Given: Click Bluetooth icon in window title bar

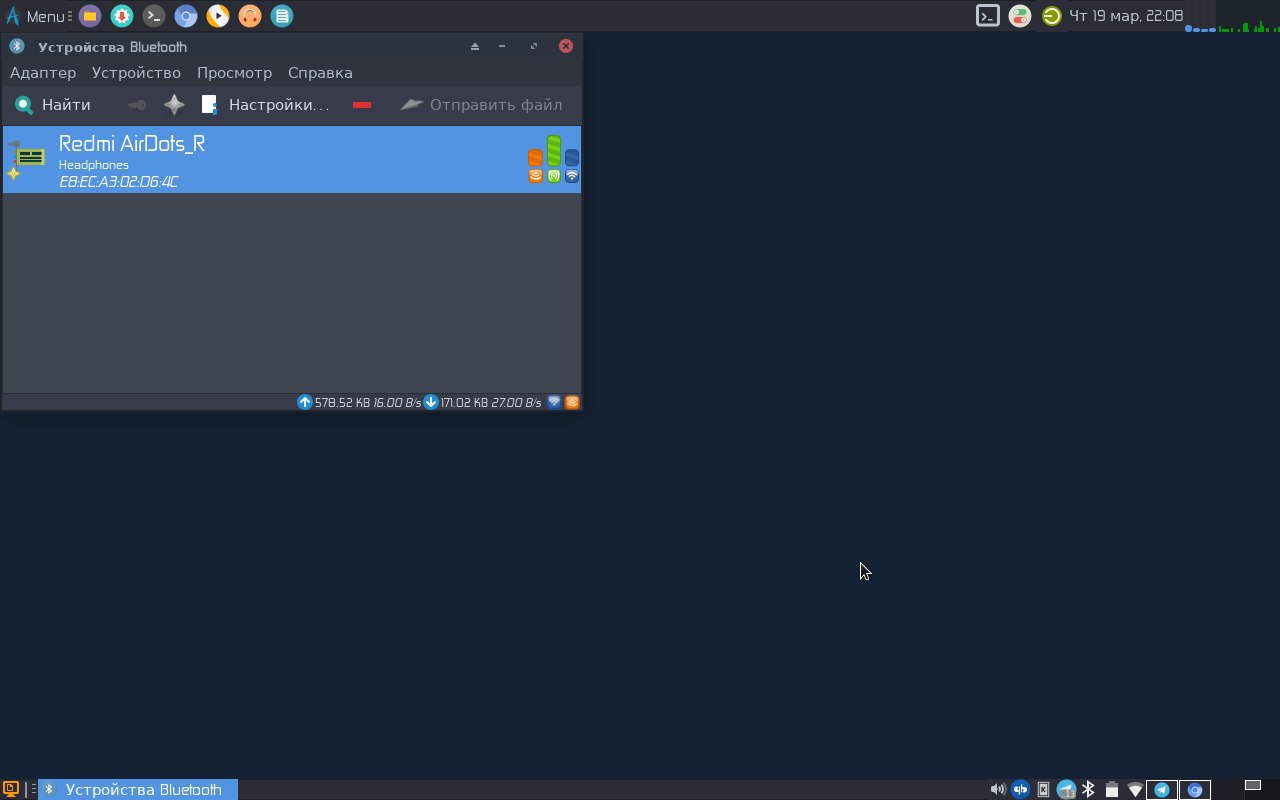Looking at the screenshot, I should tap(16, 46).
